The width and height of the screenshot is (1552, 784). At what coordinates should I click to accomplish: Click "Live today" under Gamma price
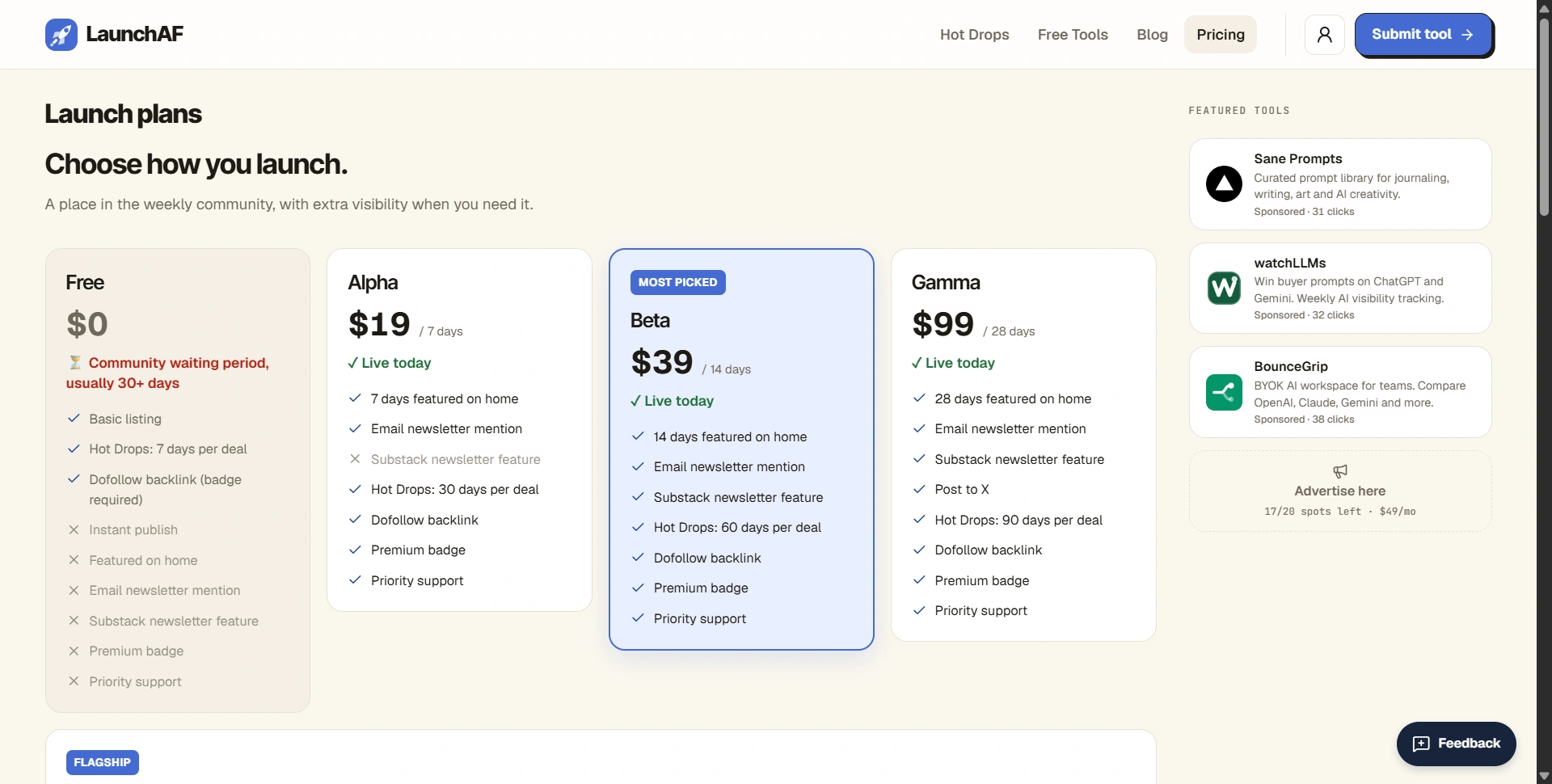tap(960, 363)
